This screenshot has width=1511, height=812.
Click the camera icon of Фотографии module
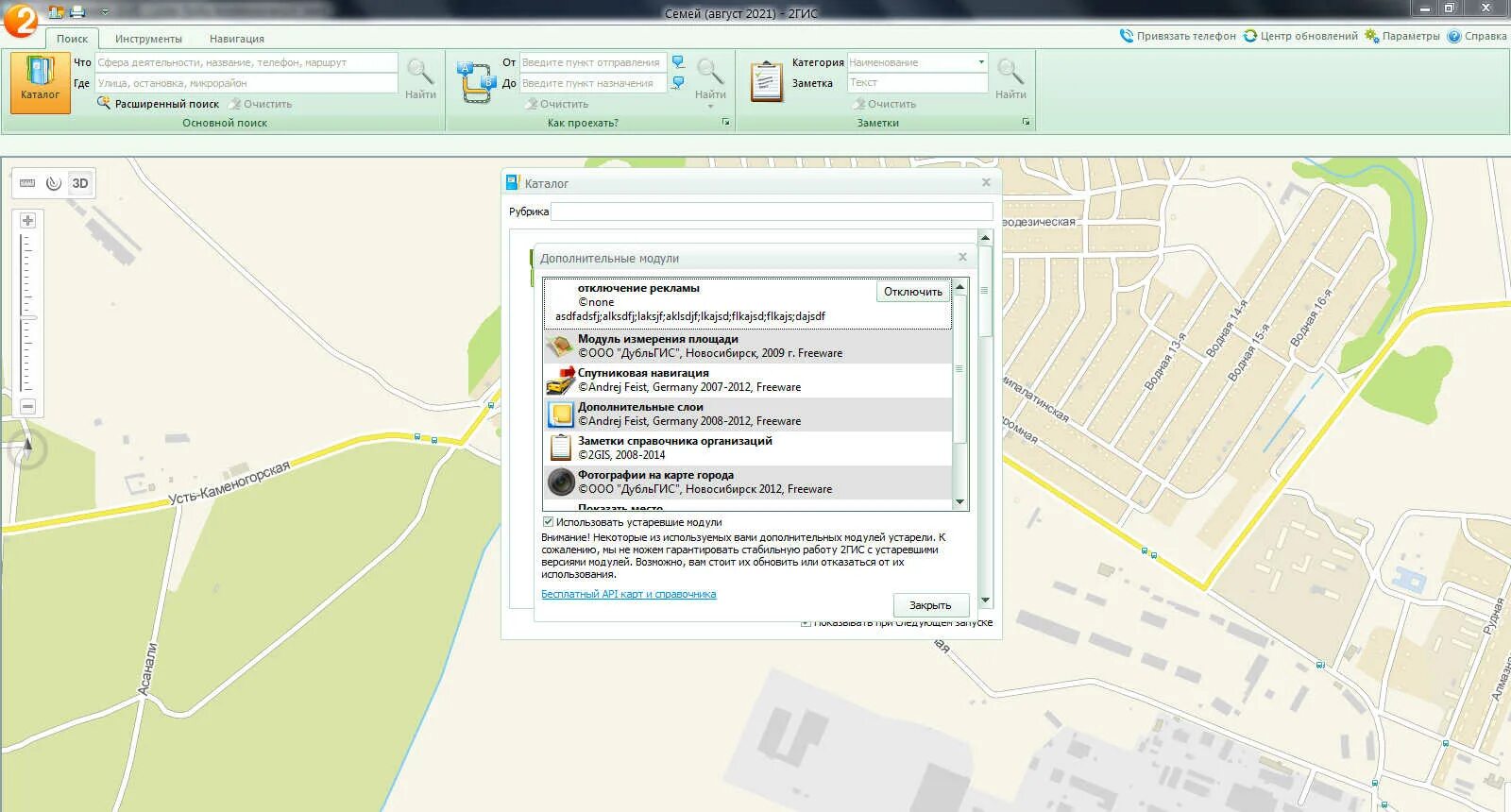coord(561,482)
